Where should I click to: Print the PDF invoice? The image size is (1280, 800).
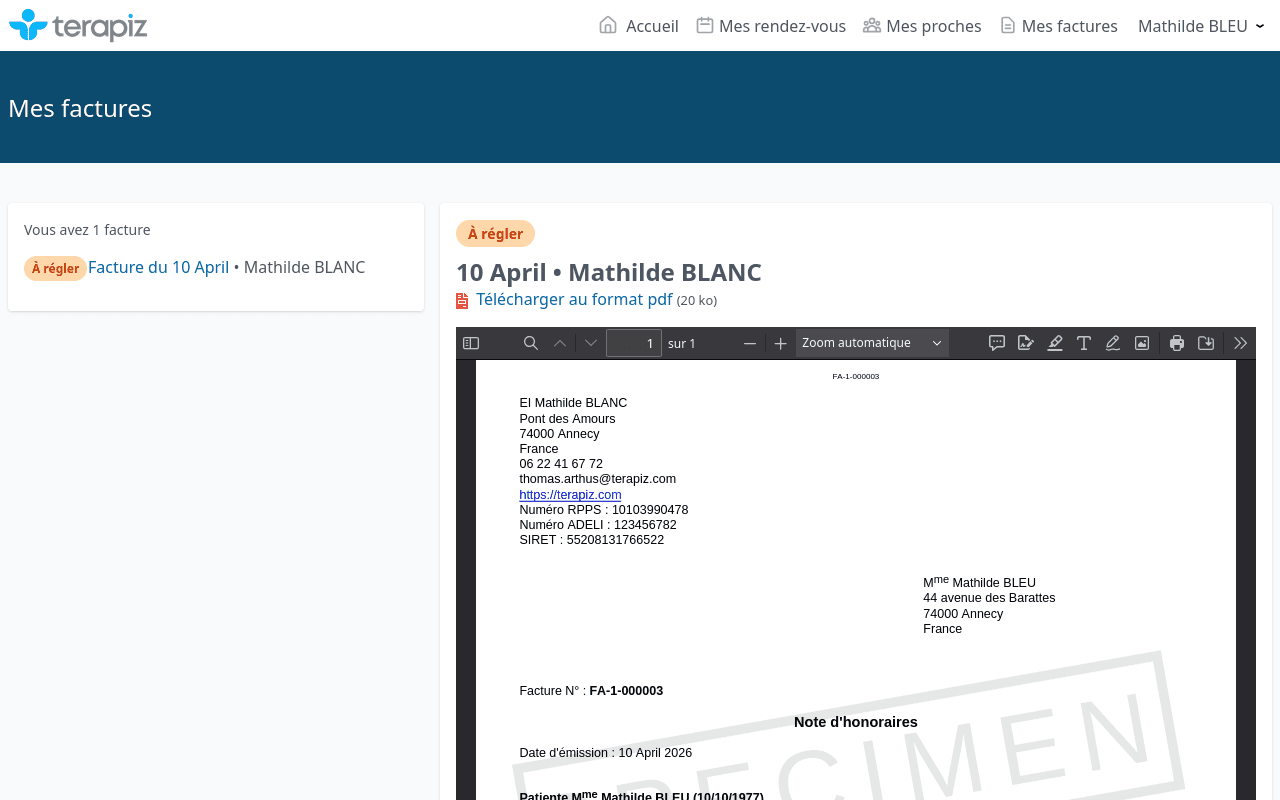[x=1177, y=343]
